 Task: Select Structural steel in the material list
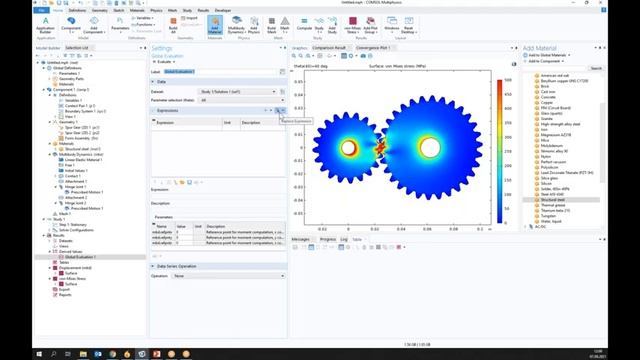click(552, 200)
